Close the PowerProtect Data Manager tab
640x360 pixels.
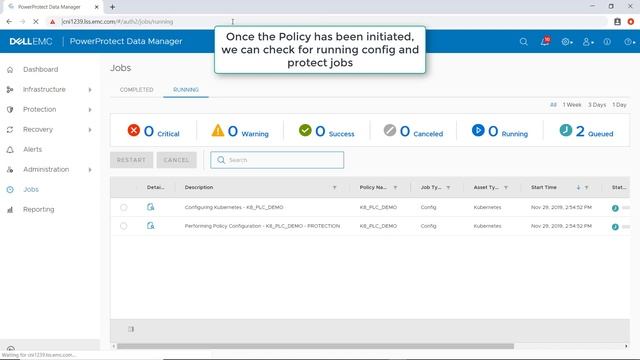click(x=96, y=7)
